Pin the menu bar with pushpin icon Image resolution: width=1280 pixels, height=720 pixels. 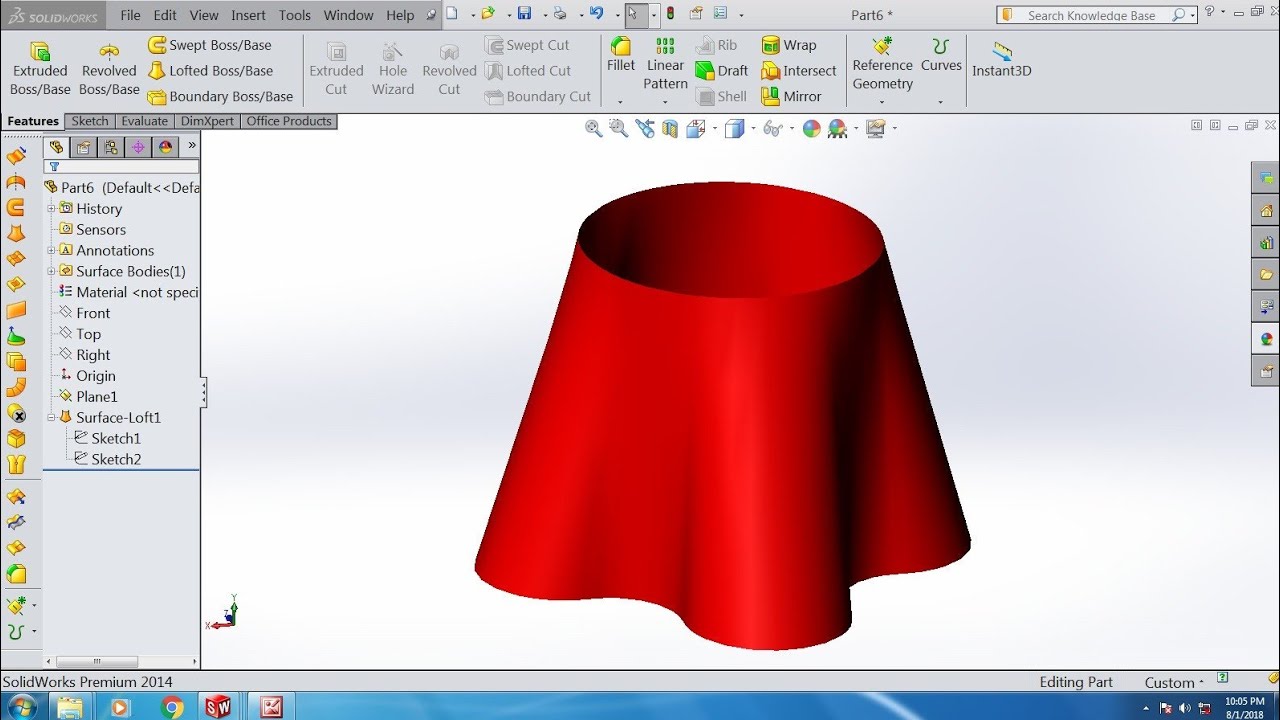click(431, 15)
